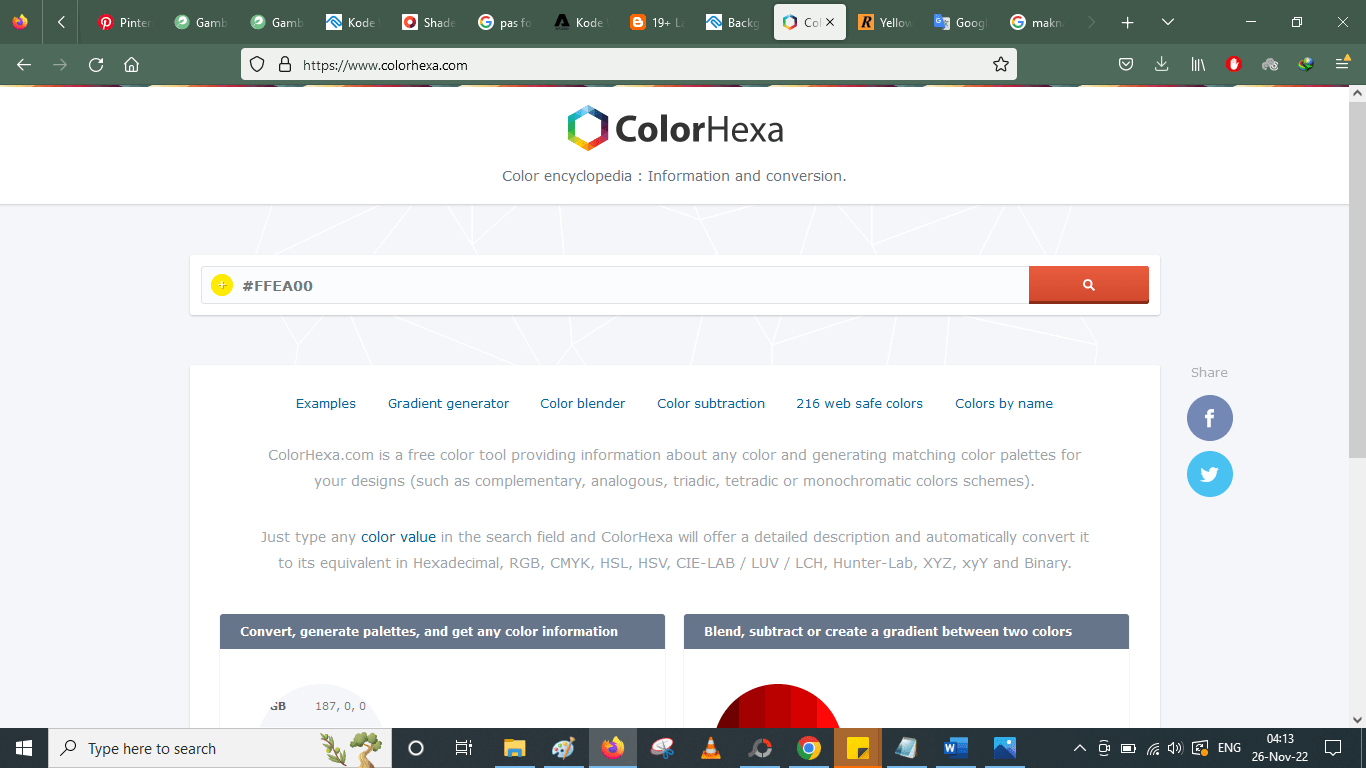The width and height of the screenshot is (1366, 768).
Task: Switch to the Google Translate tab
Action: point(960,22)
